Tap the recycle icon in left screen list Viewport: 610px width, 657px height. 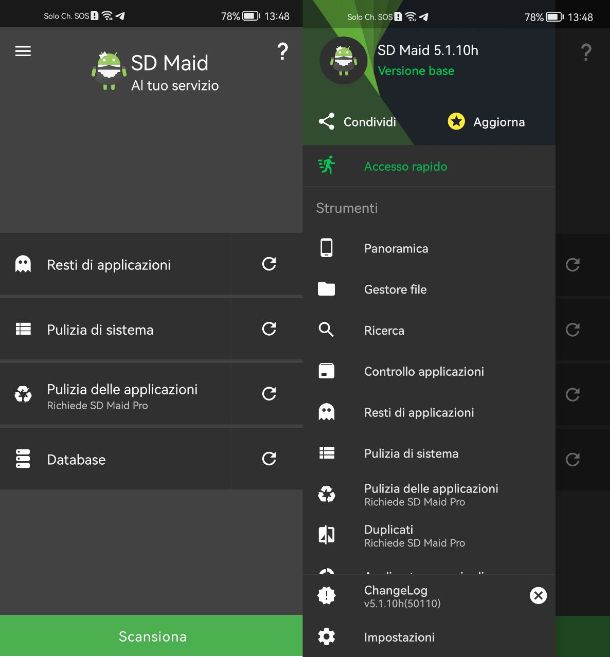(23, 394)
